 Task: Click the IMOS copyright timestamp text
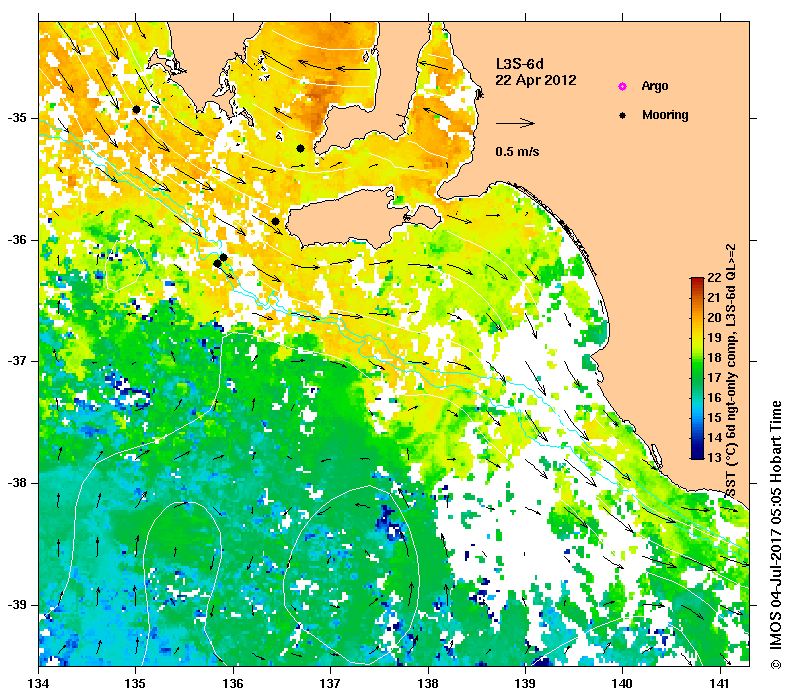tap(776, 535)
